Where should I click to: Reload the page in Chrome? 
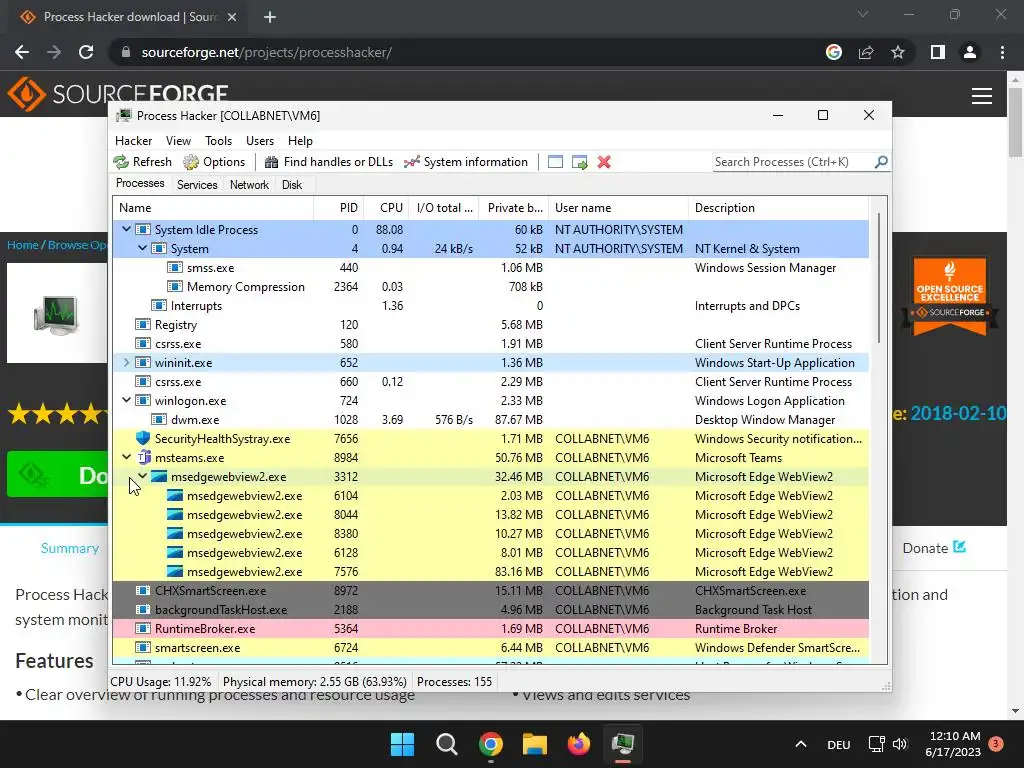86,52
